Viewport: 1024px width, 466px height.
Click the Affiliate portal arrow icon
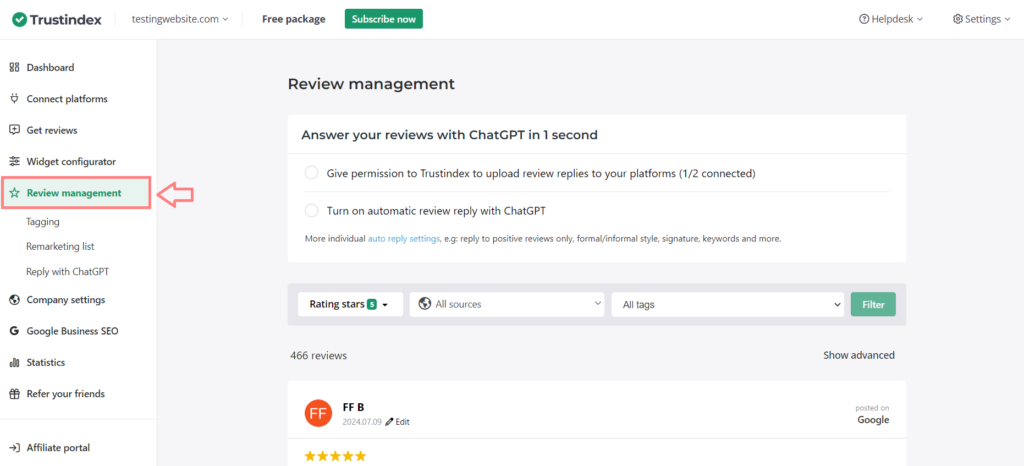(x=14, y=448)
